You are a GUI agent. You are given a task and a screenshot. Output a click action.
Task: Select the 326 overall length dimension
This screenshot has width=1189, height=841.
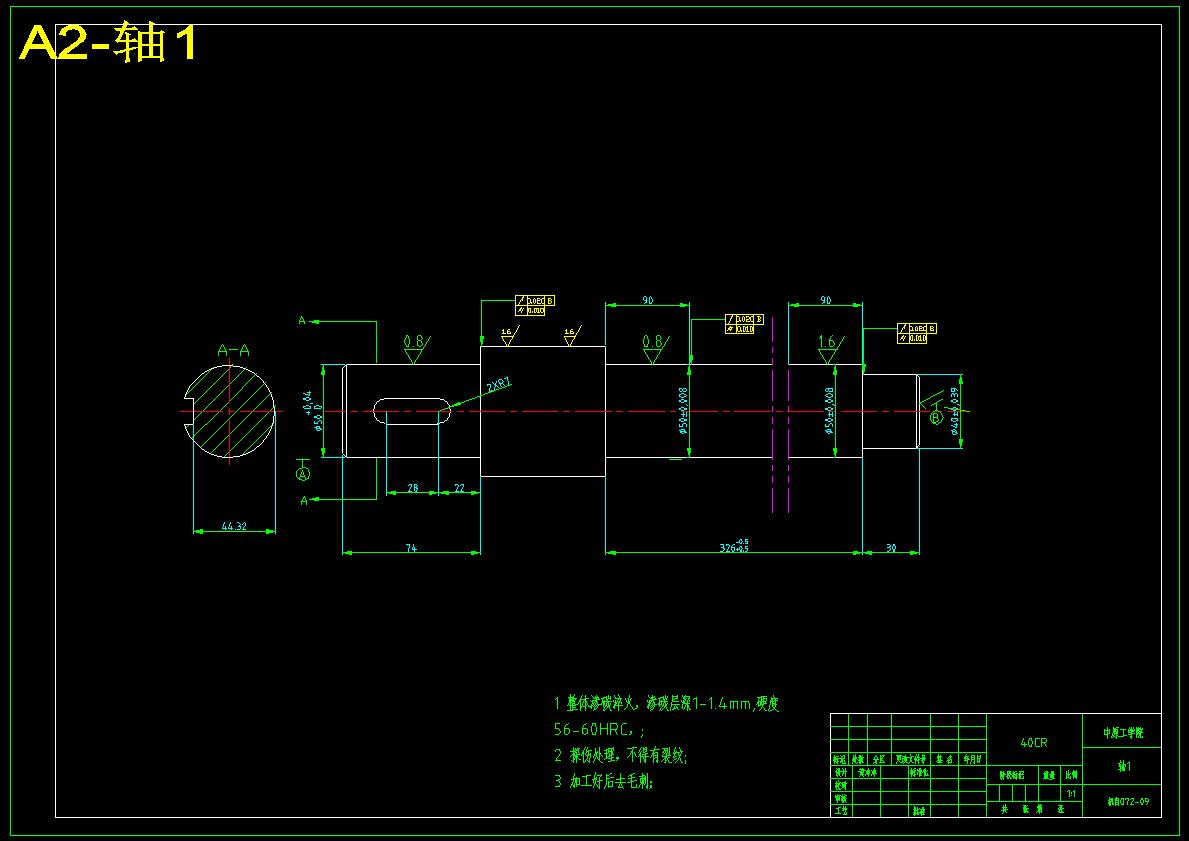point(733,546)
